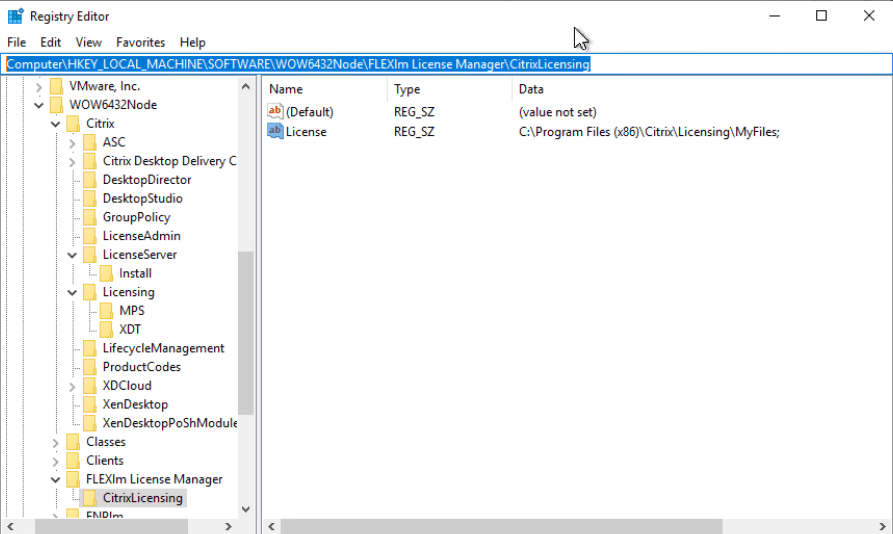Click the tree pane scroll down arrow

point(245,509)
